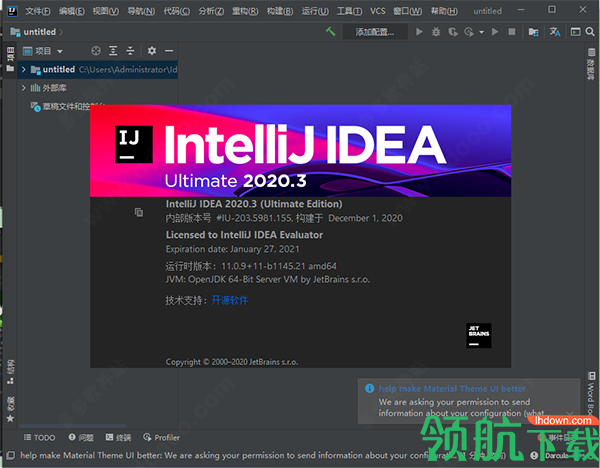Open the VCS menu
This screenshot has width=600, height=468.
[x=378, y=11]
